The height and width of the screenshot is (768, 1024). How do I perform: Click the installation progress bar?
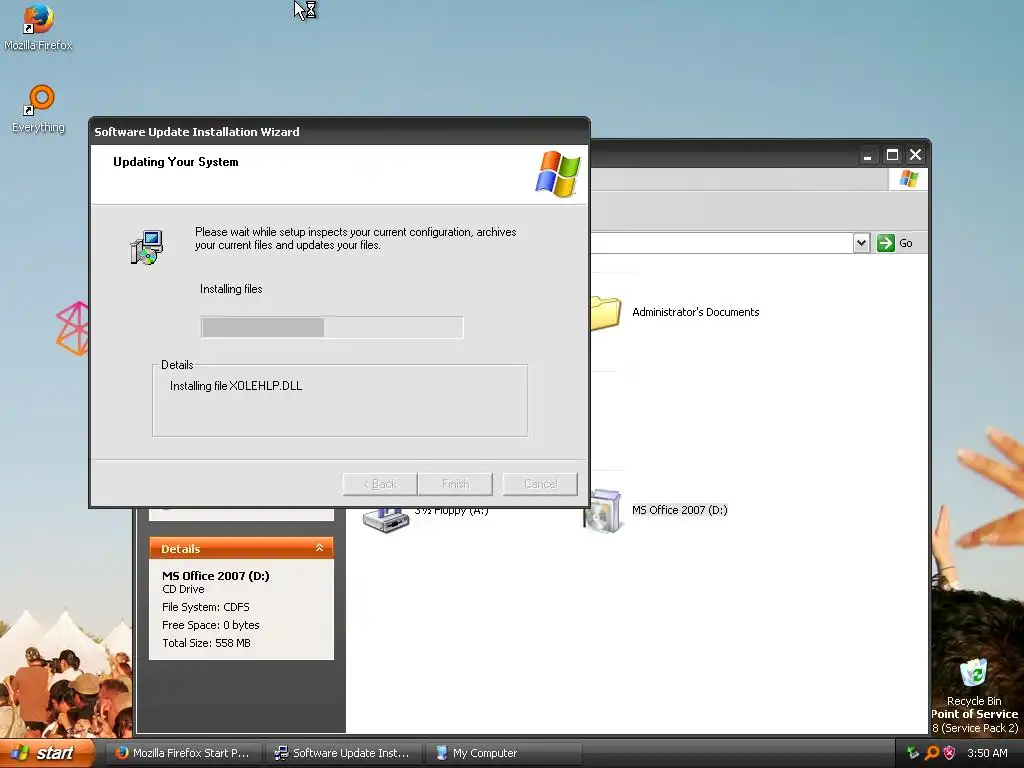(x=332, y=327)
